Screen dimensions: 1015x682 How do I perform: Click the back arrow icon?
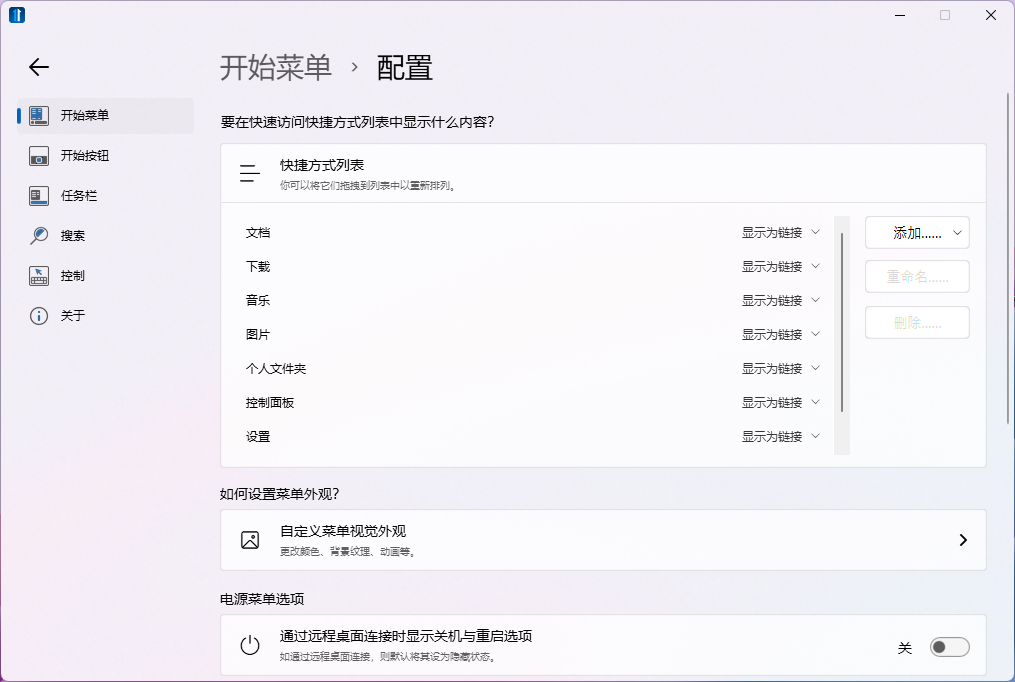pyautogui.click(x=39, y=67)
